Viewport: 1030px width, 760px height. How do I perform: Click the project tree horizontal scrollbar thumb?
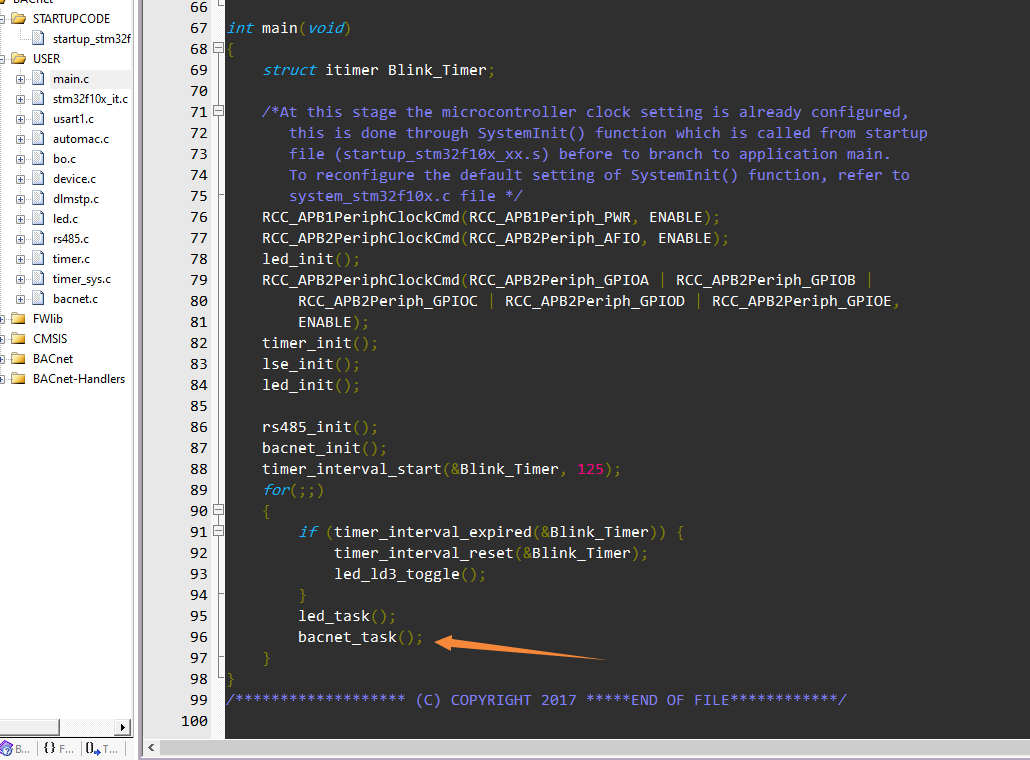tap(30, 727)
